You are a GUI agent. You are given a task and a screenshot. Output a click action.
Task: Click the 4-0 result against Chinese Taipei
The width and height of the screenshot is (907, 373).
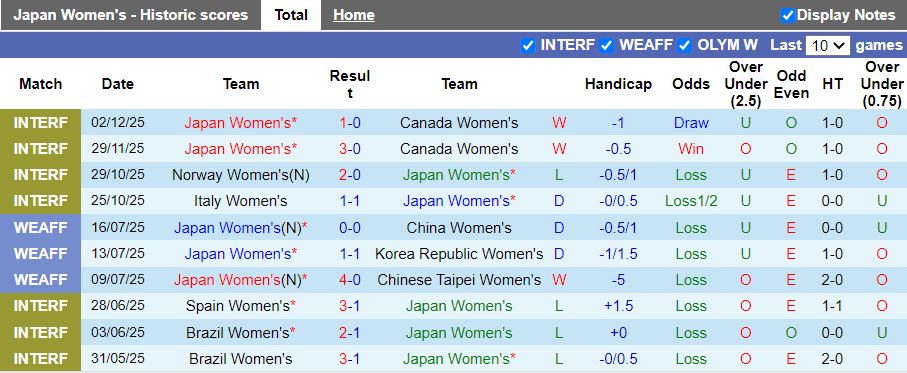350,280
